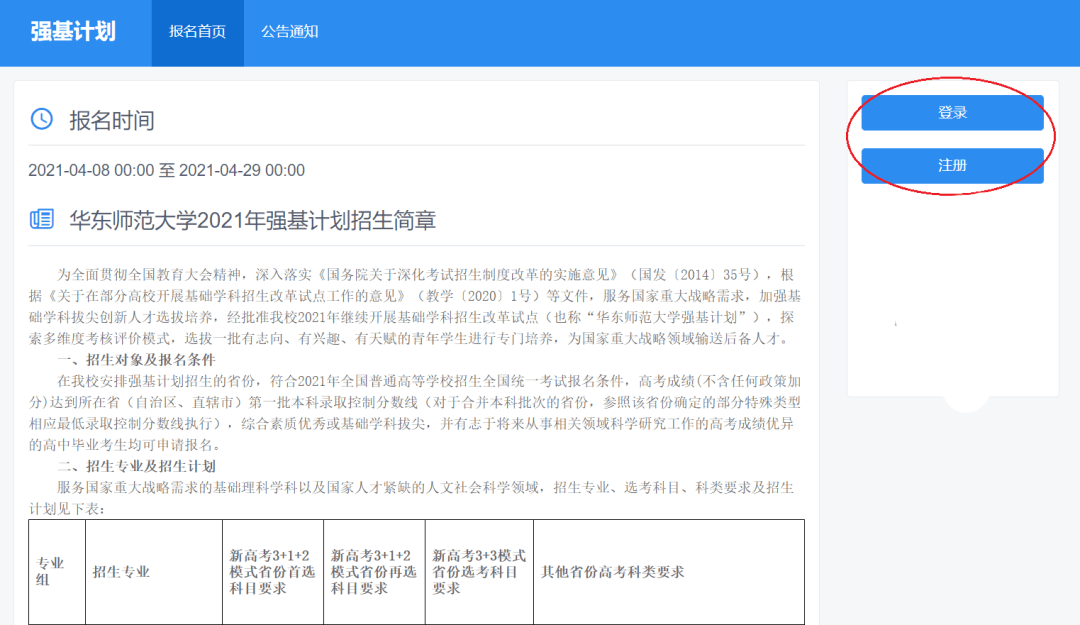Select the 招生专业 table header cell
The width and height of the screenshot is (1080, 625).
point(121,572)
